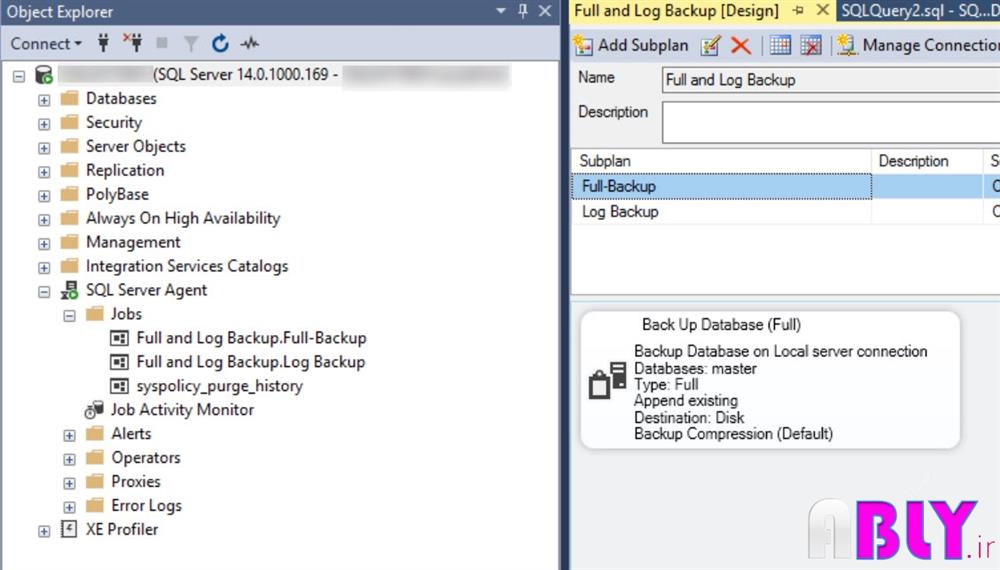Expand the Alerts folder
The image size is (1000, 570).
click(70, 435)
